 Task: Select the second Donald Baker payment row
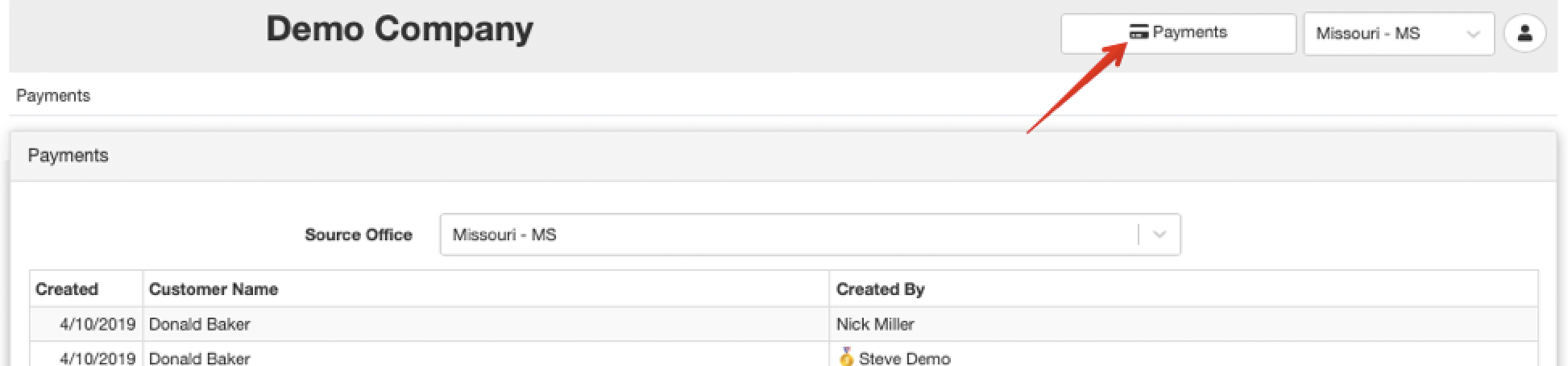783,355
